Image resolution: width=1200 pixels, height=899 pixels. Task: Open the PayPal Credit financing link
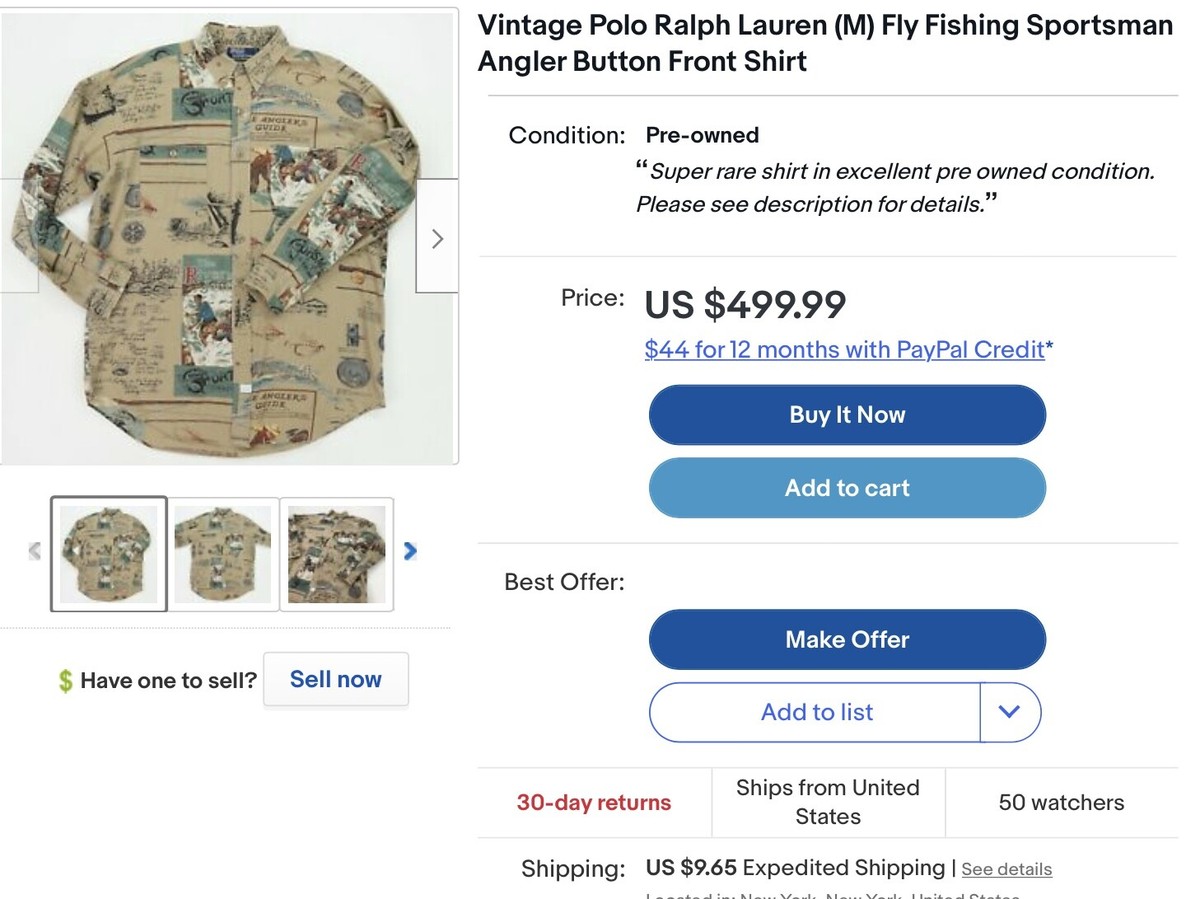[849, 349]
